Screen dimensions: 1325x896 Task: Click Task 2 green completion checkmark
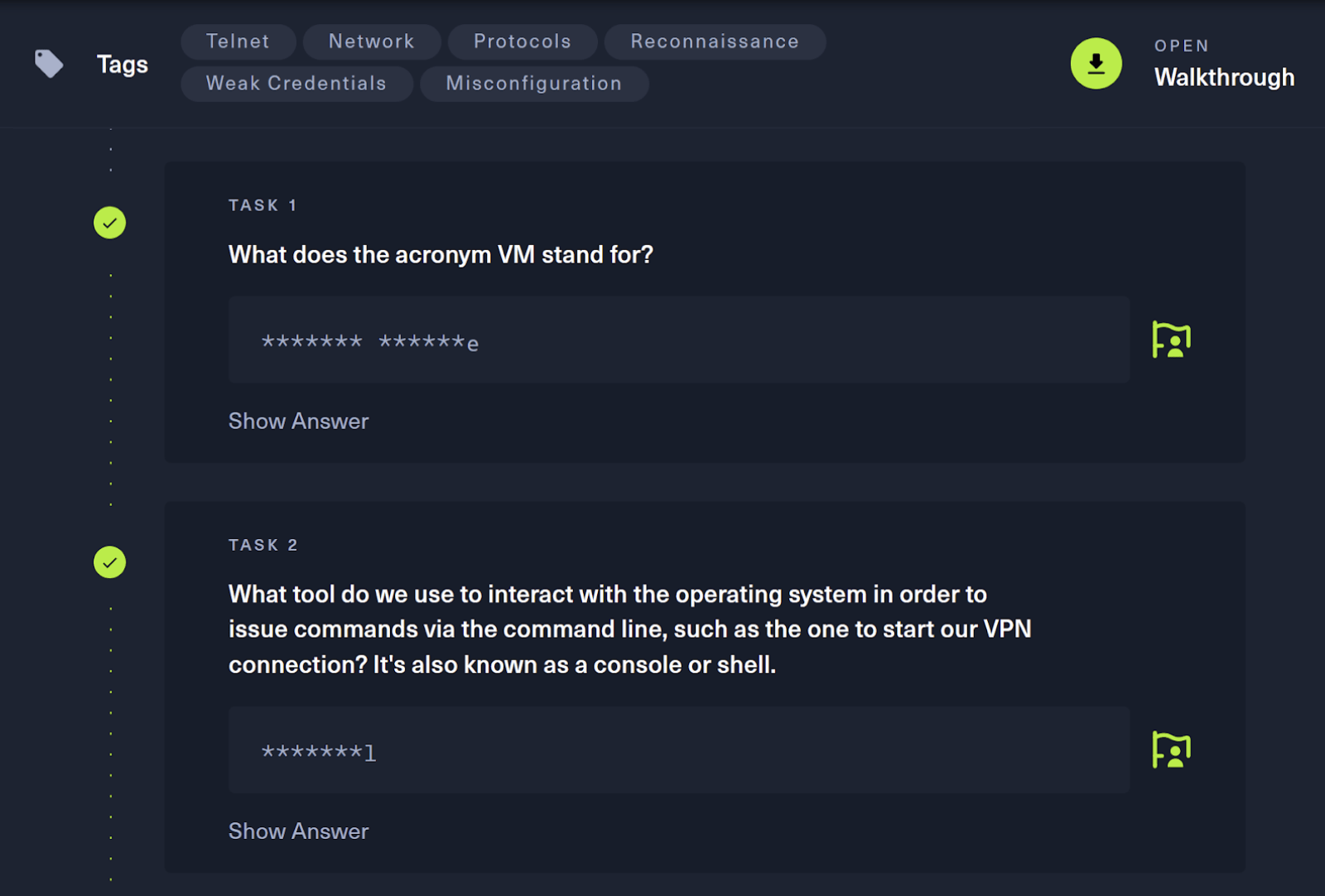[109, 562]
